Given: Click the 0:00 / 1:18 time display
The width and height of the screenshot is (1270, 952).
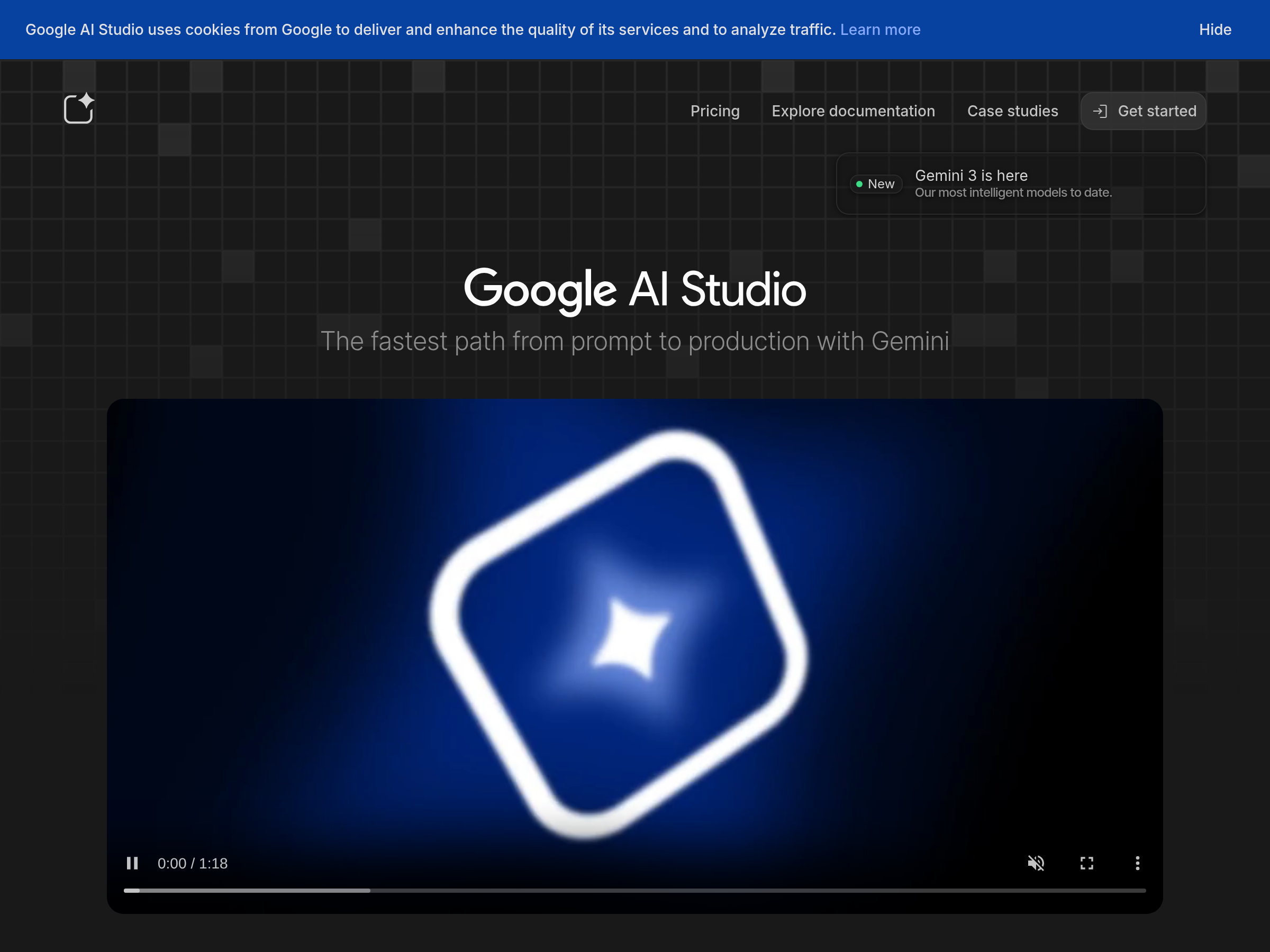Looking at the screenshot, I should (192, 864).
